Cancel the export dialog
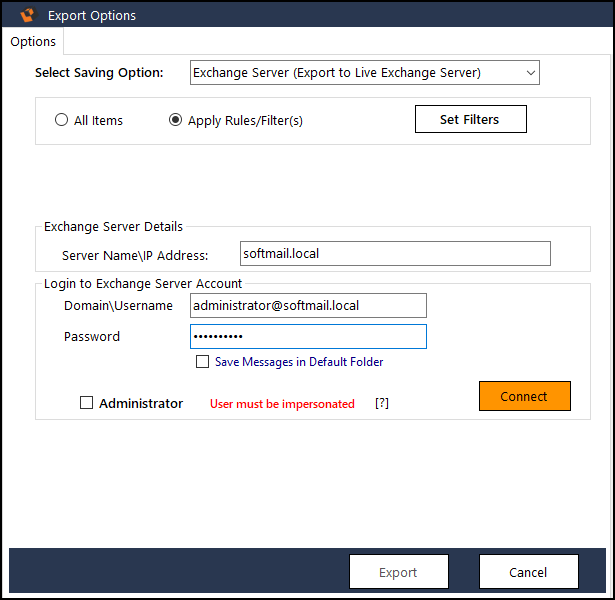 click(x=529, y=572)
